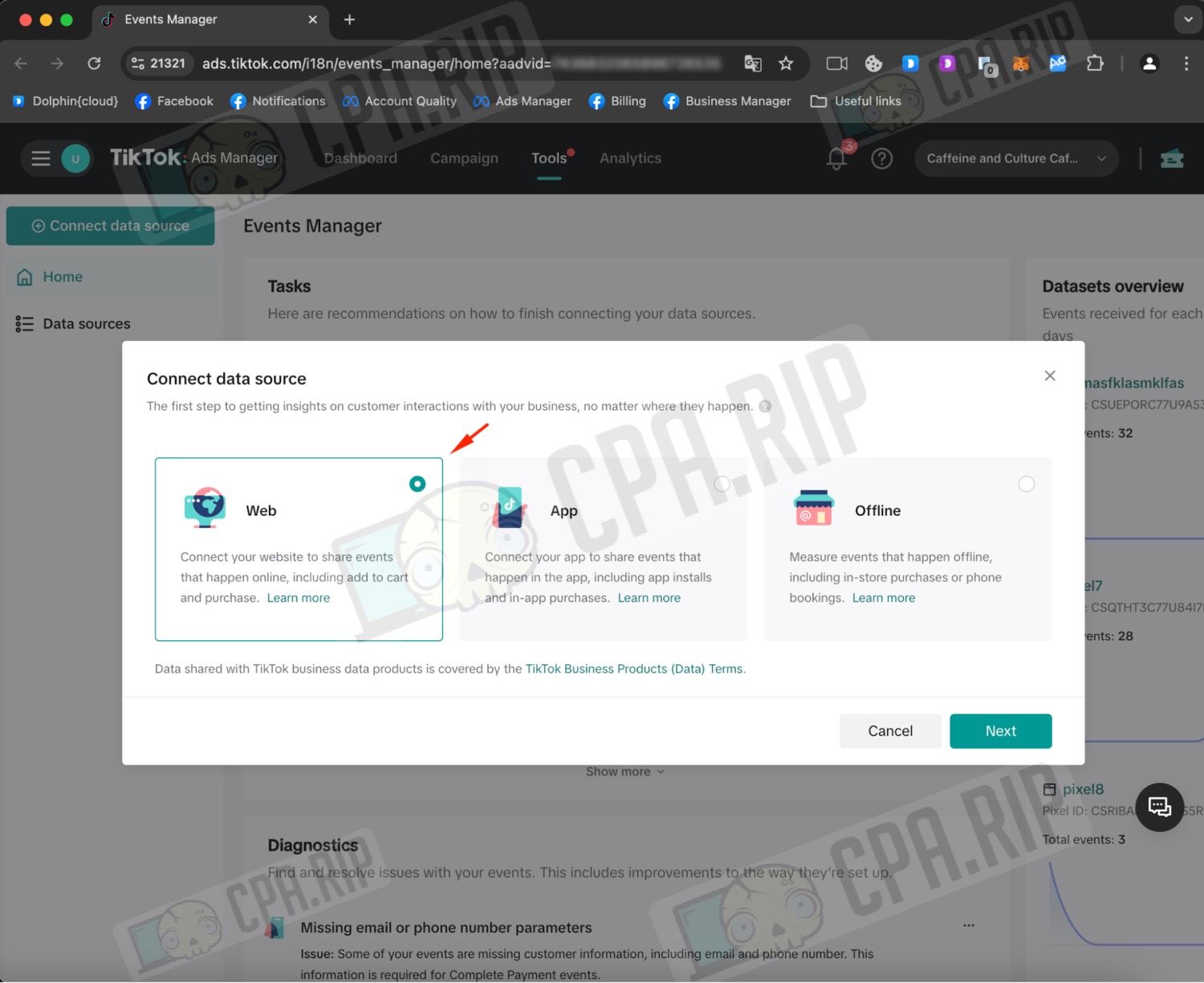Expand the tab search dropdown
The height and width of the screenshot is (983, 1204).
point(1188,19)
